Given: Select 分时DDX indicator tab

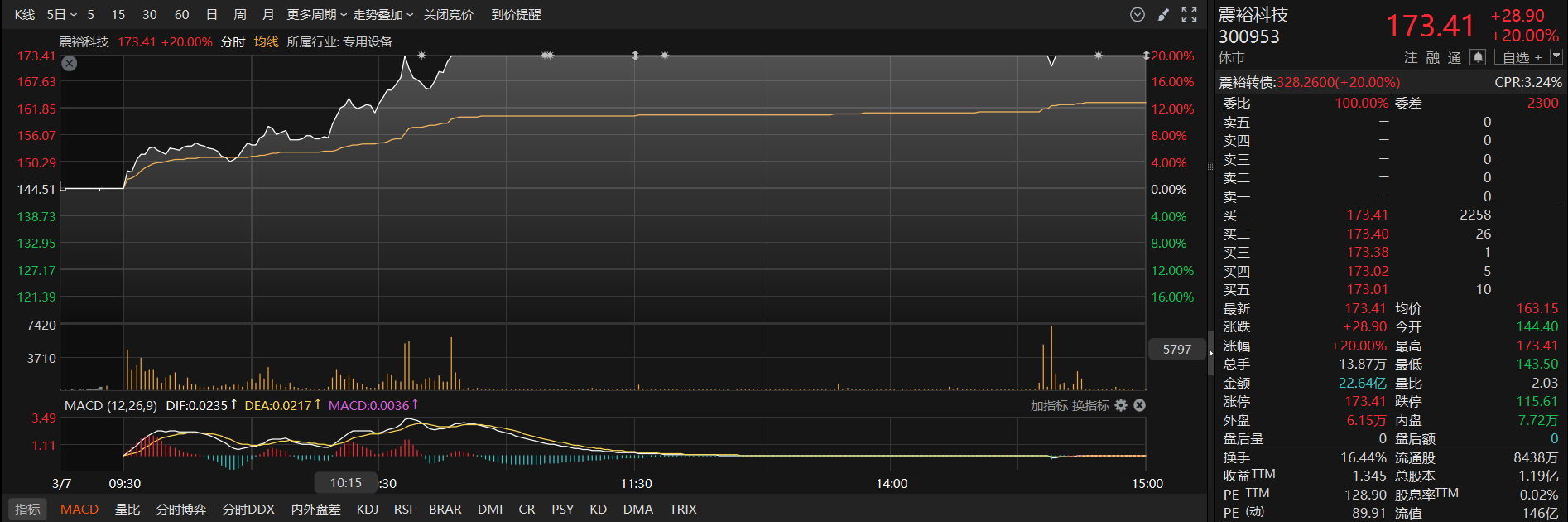Looking at the screenshot, I should click(x=248, y=510).
